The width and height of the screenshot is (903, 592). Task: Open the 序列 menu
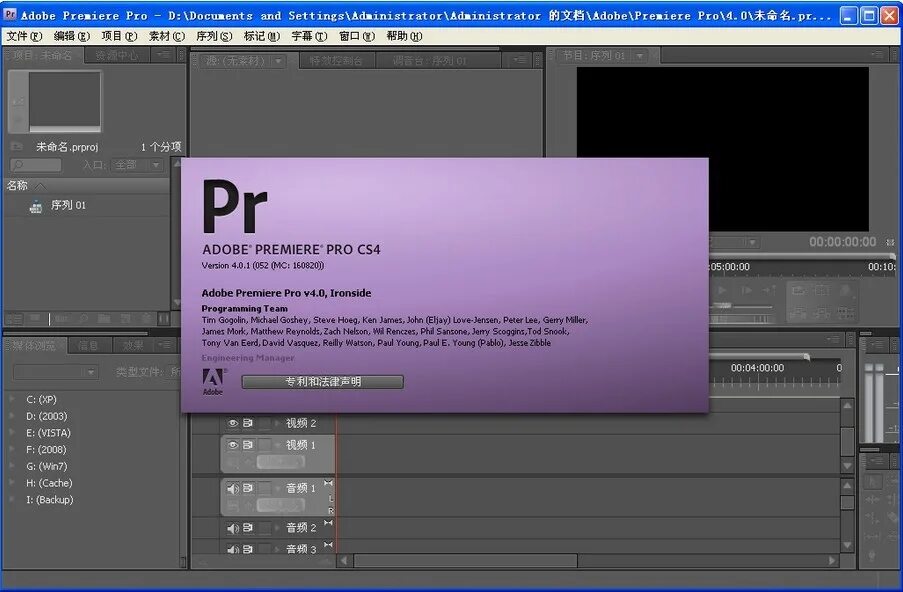(214, 36)
